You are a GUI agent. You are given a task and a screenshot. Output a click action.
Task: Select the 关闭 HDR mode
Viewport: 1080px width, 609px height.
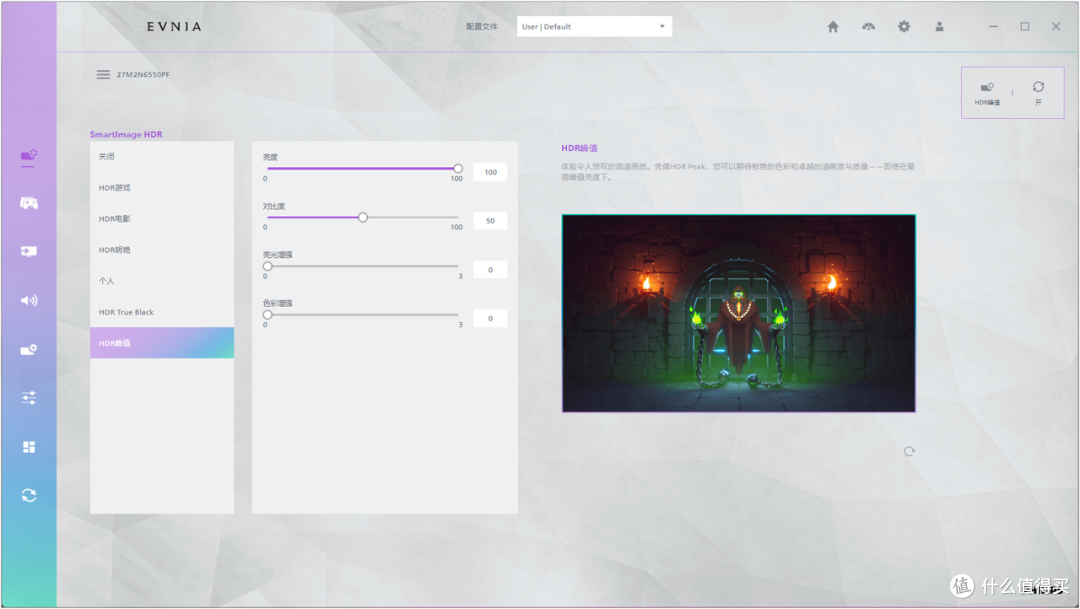point(162,156)
